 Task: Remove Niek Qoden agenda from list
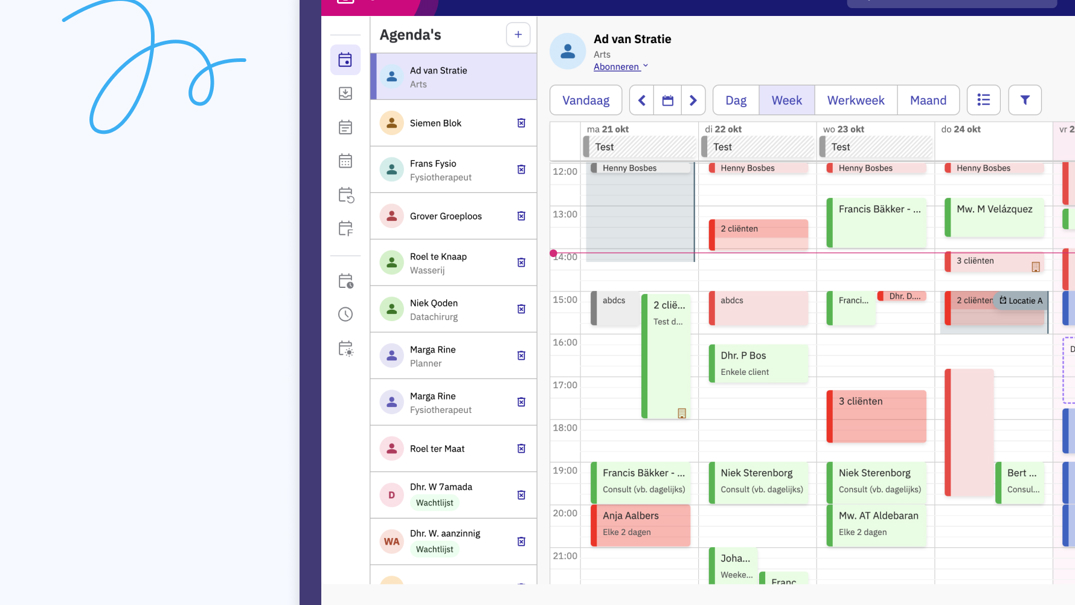(x=521, y=309)
